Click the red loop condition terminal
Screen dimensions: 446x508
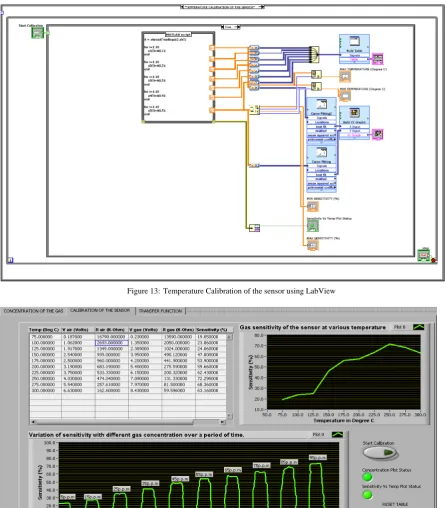[x=433, y=260]
